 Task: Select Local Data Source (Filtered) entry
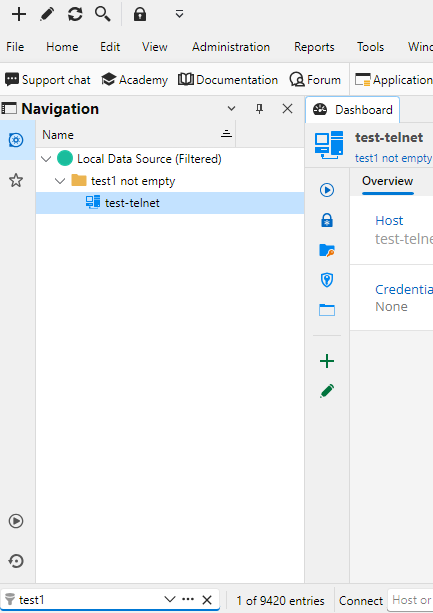pyautogui.click(x=149, y=159)
